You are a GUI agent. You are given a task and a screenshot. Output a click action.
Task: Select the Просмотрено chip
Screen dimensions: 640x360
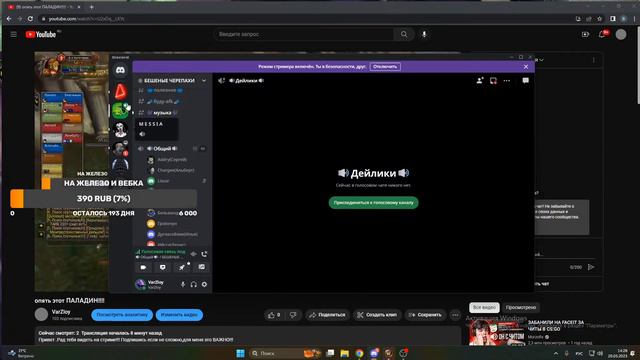pyautogui.click(x=521, y=307)
